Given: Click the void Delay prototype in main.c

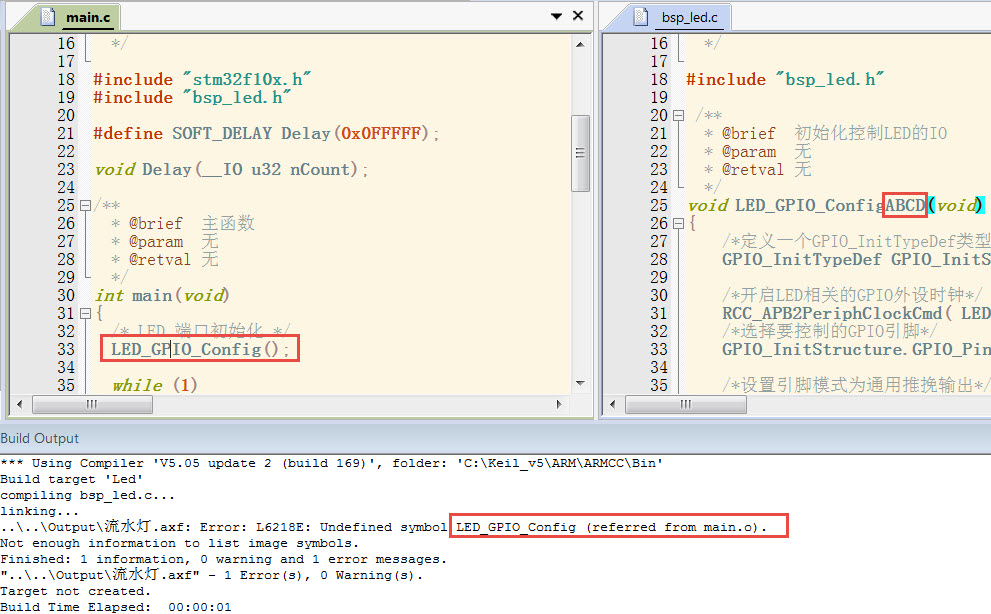Looking at the screenshot, I should (x=231, y=169).
